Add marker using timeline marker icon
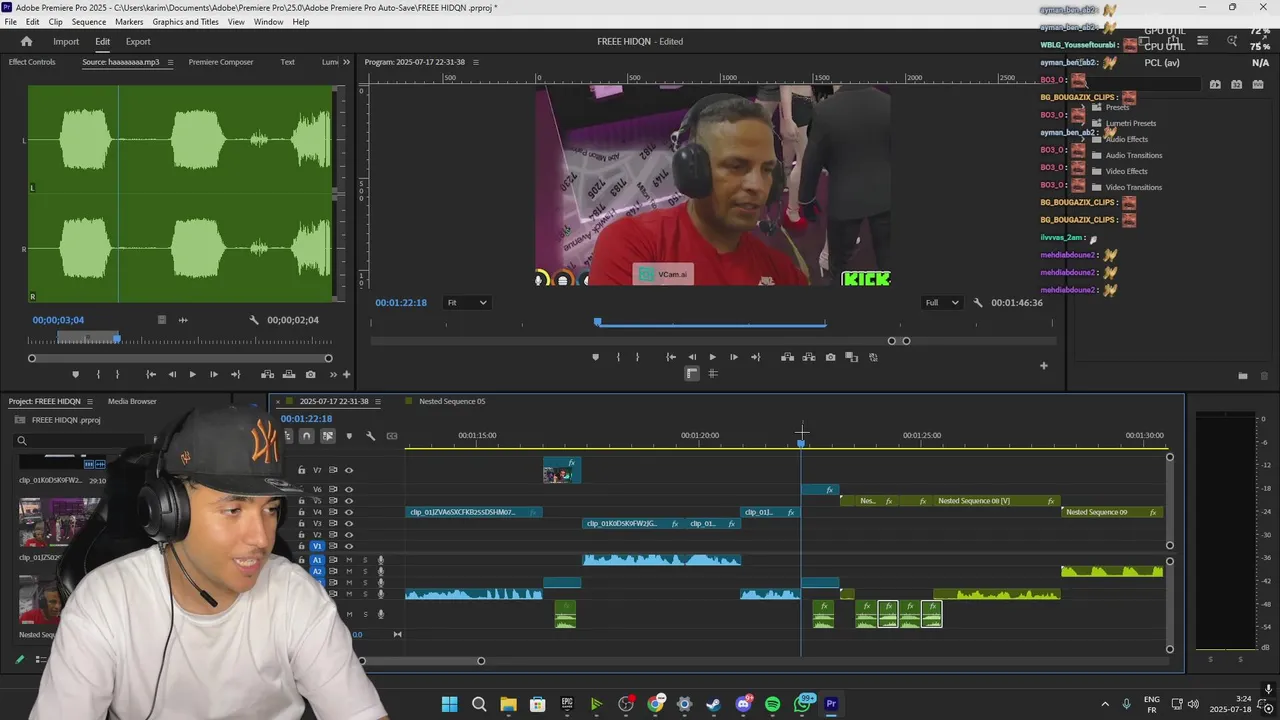The width and height of the screenshot is (1280, 720). pos(349,436)
